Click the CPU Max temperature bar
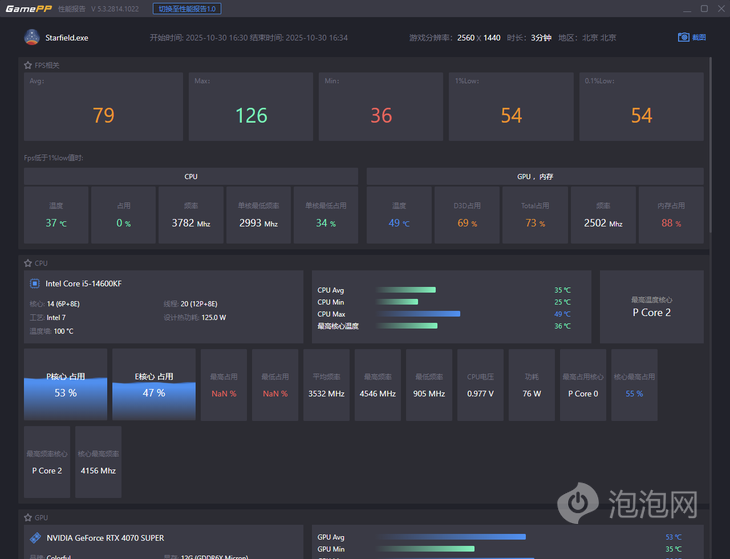Viewport: 730px width, 559px height. (x=419, y=314)
